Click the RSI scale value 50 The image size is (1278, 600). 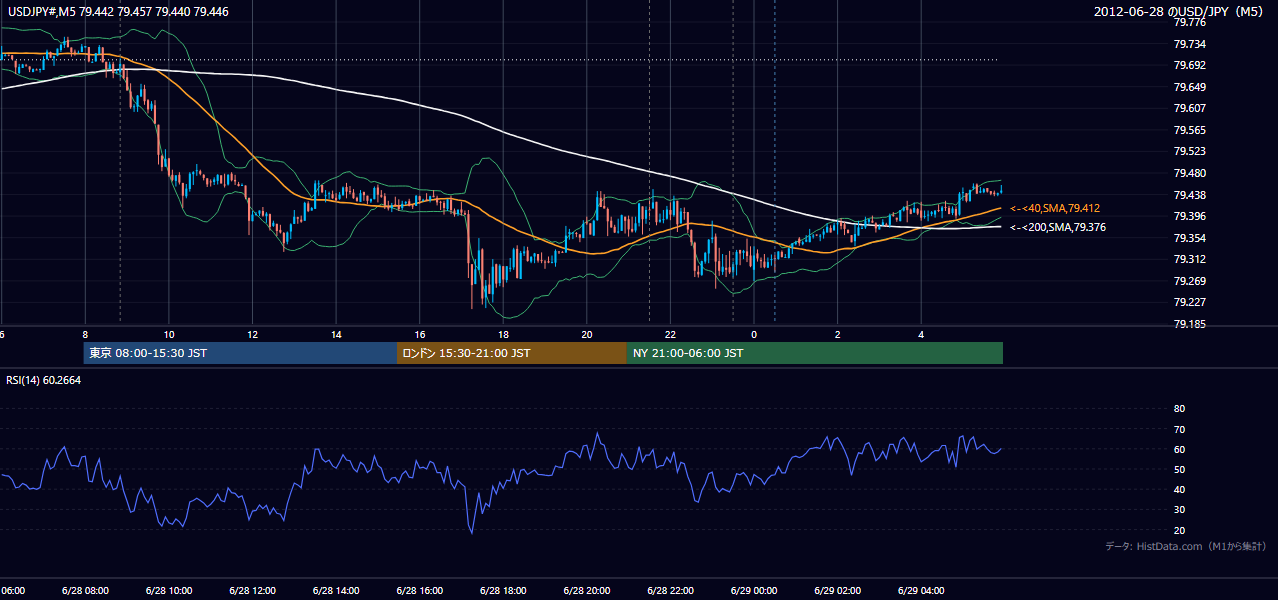1179,469
